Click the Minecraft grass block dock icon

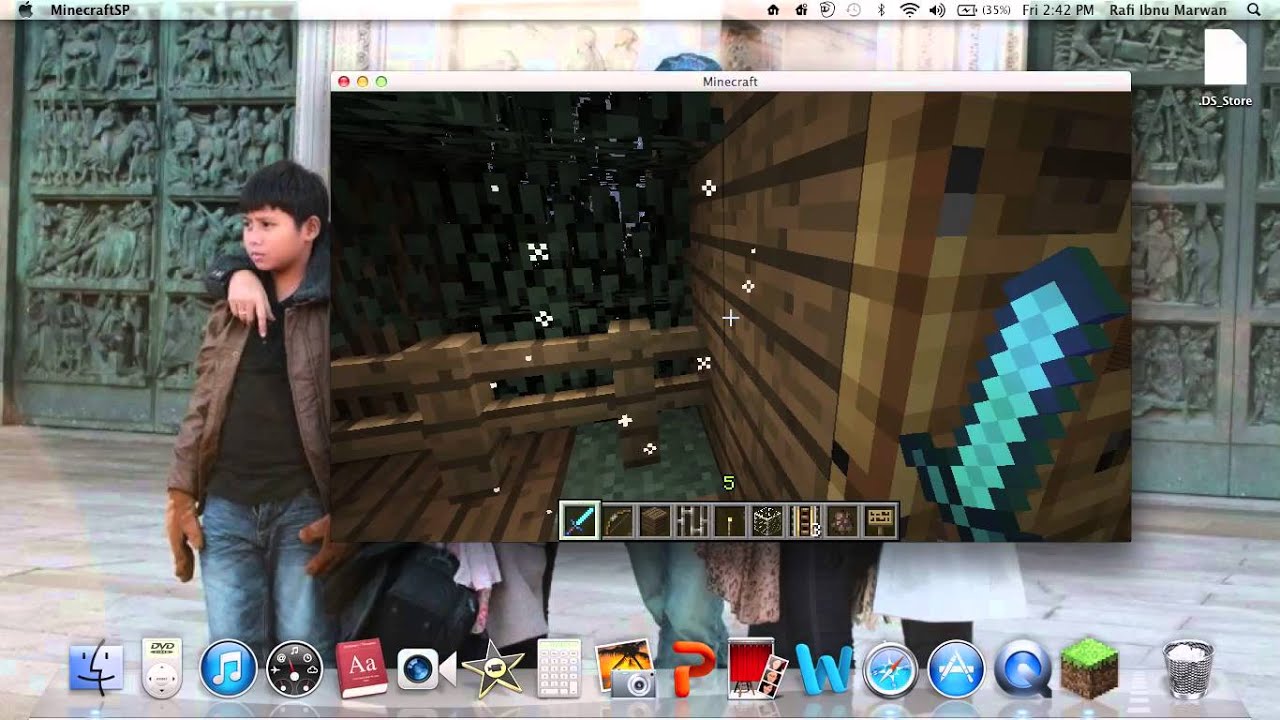click(1088, 669)
